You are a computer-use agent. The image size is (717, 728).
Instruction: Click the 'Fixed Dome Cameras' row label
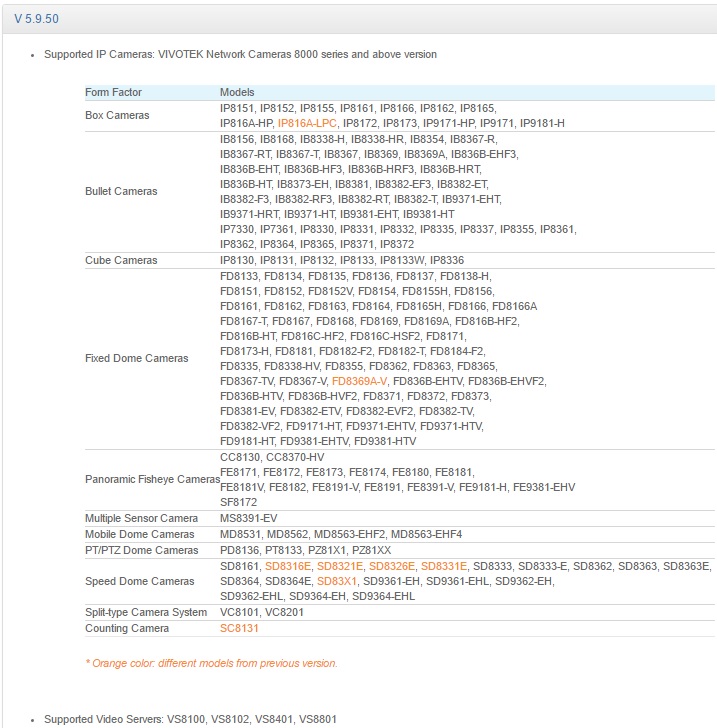(x=137, y=358)
